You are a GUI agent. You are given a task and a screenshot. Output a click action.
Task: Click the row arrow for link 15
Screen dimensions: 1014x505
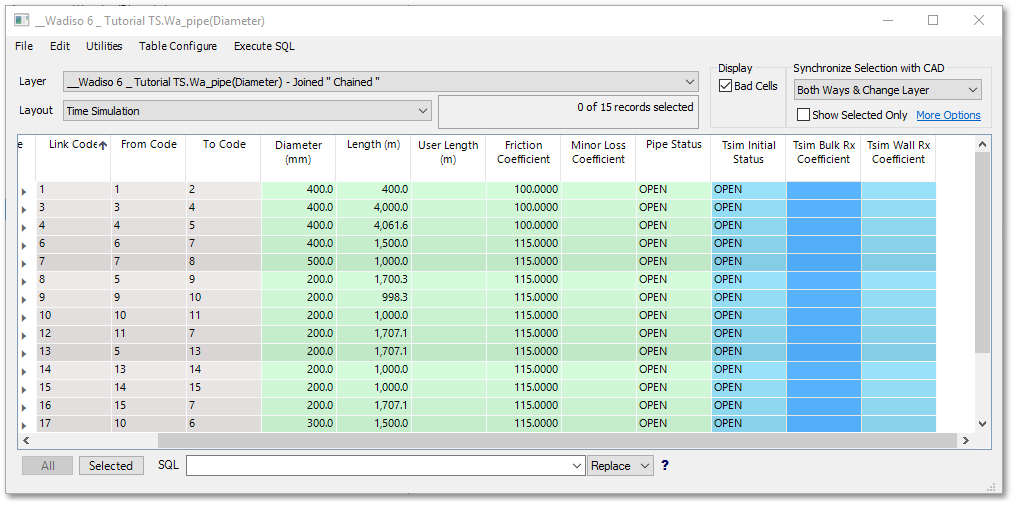[25, 390]
